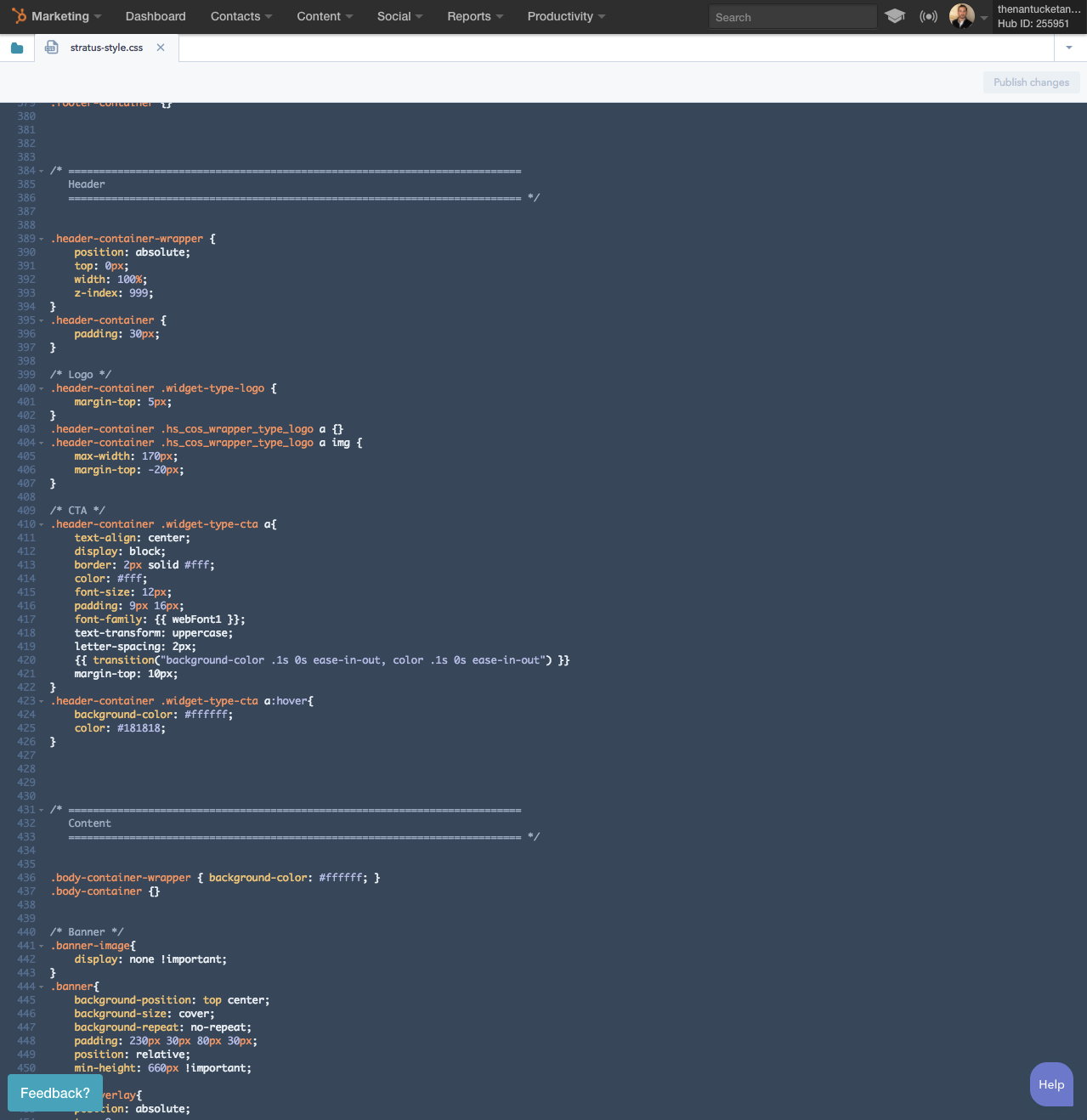Click 'z-index: 999;' on line 393
This screenshot has height=1120, width=1087.
click(x=114, y=293)
